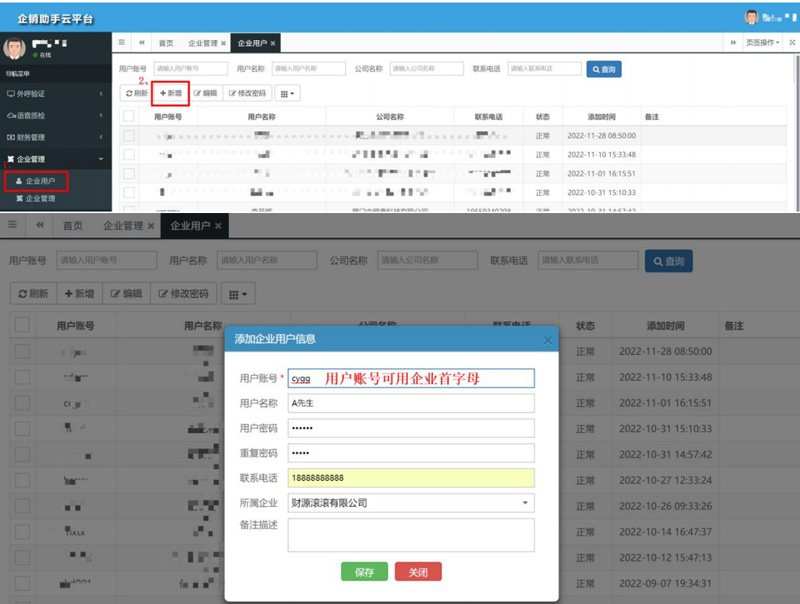
Task: Click the 语音质检 cloud icon in sidebar
Action: [11, 115]
